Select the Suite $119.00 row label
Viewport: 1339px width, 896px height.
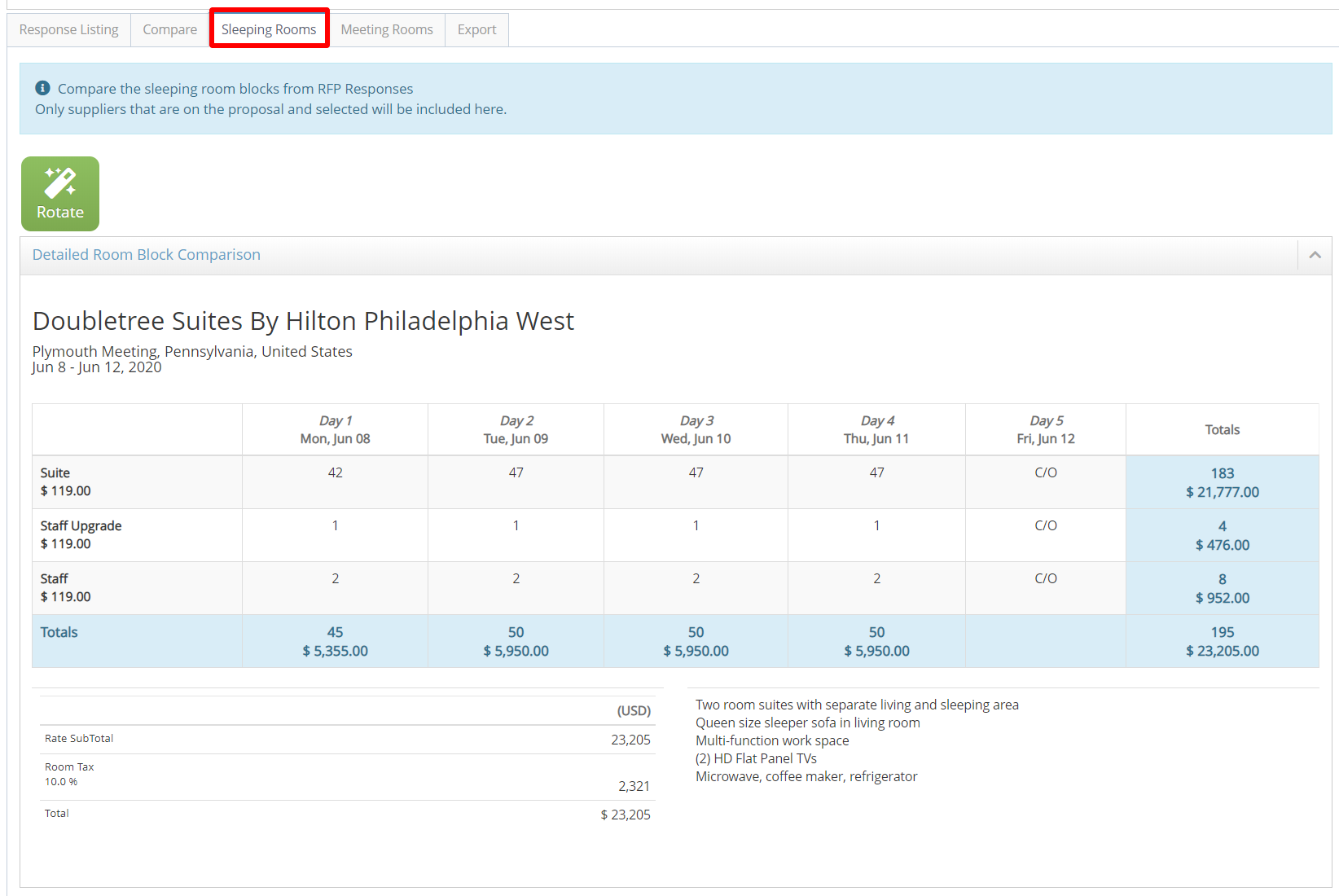(x=65, y=481)
